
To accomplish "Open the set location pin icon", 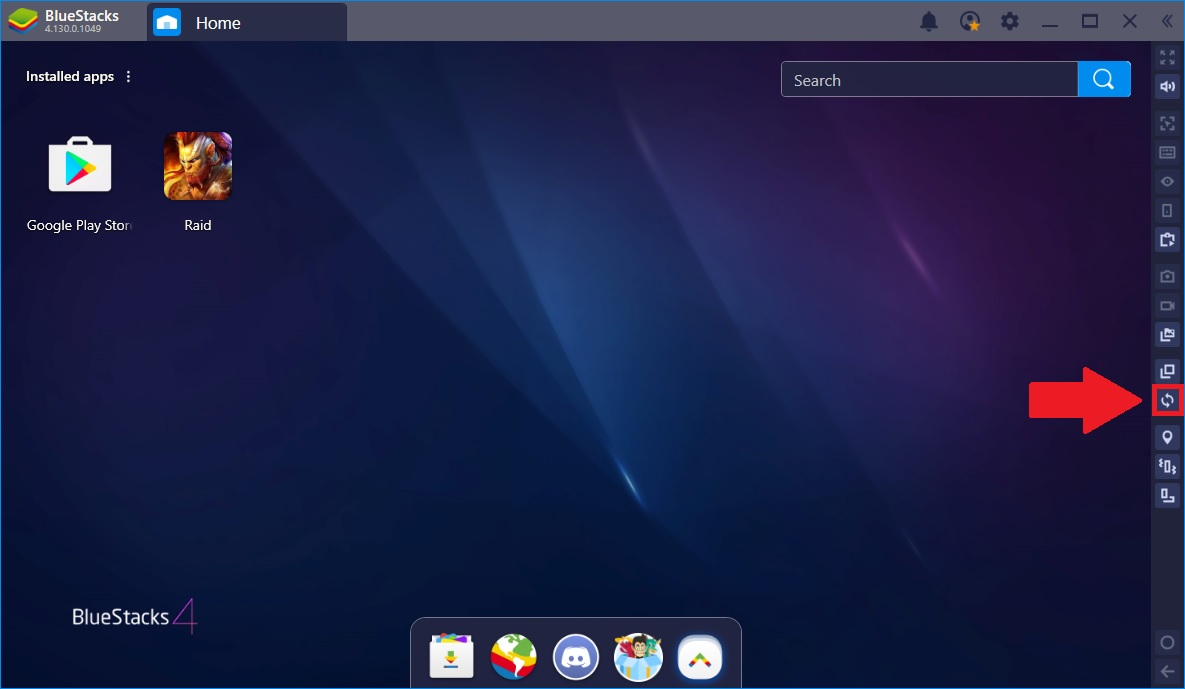I will (x=1167, y=437).
